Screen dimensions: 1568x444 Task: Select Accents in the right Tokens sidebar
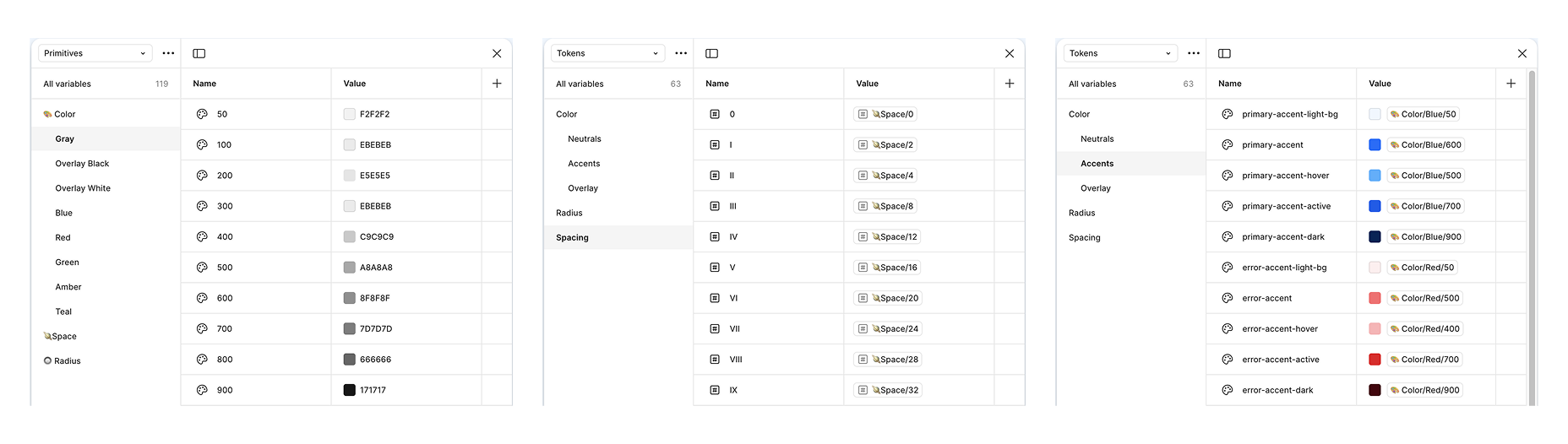[x=1131, y=164]
